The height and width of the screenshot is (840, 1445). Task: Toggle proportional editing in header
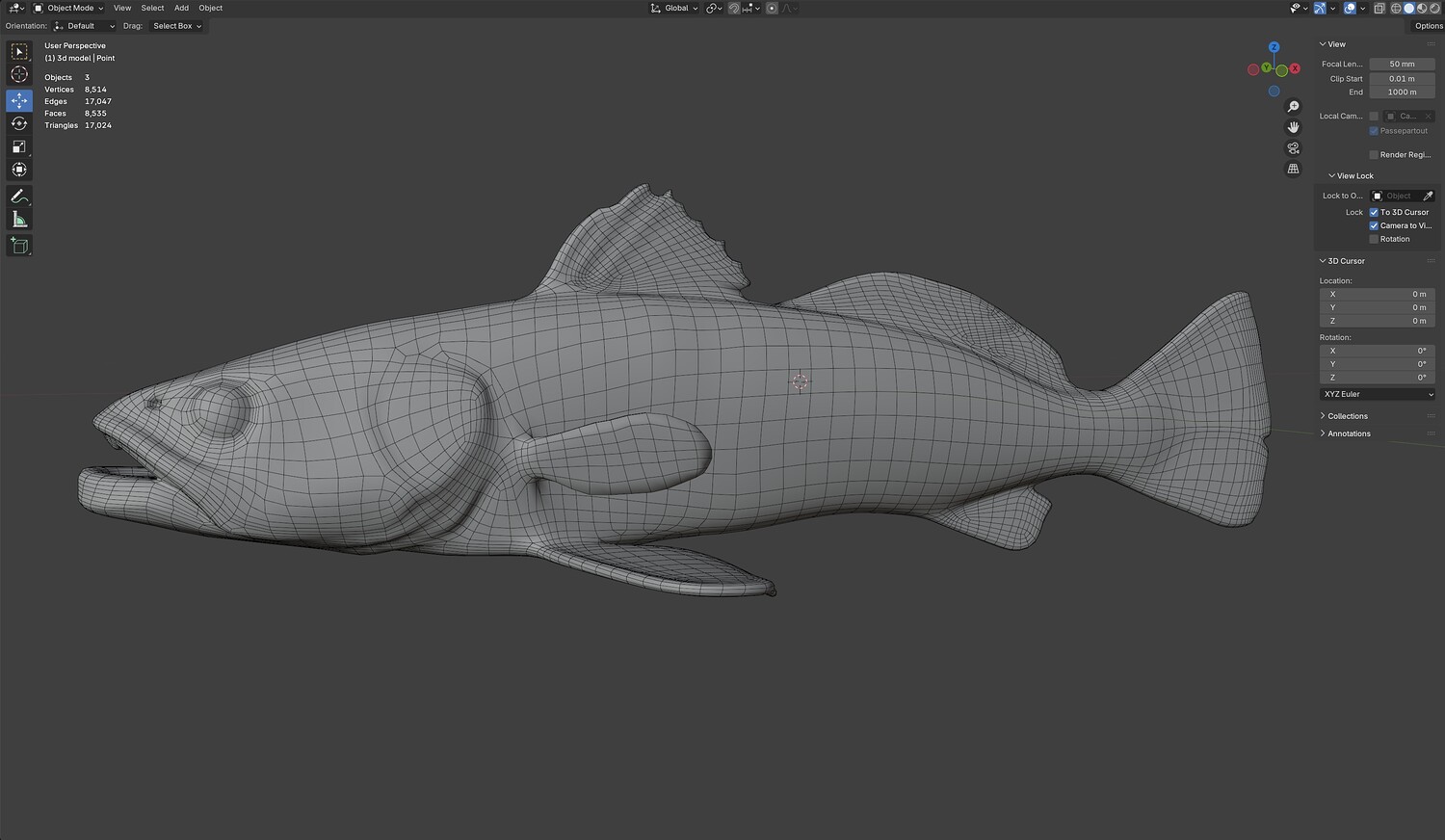tap(772, 8)
